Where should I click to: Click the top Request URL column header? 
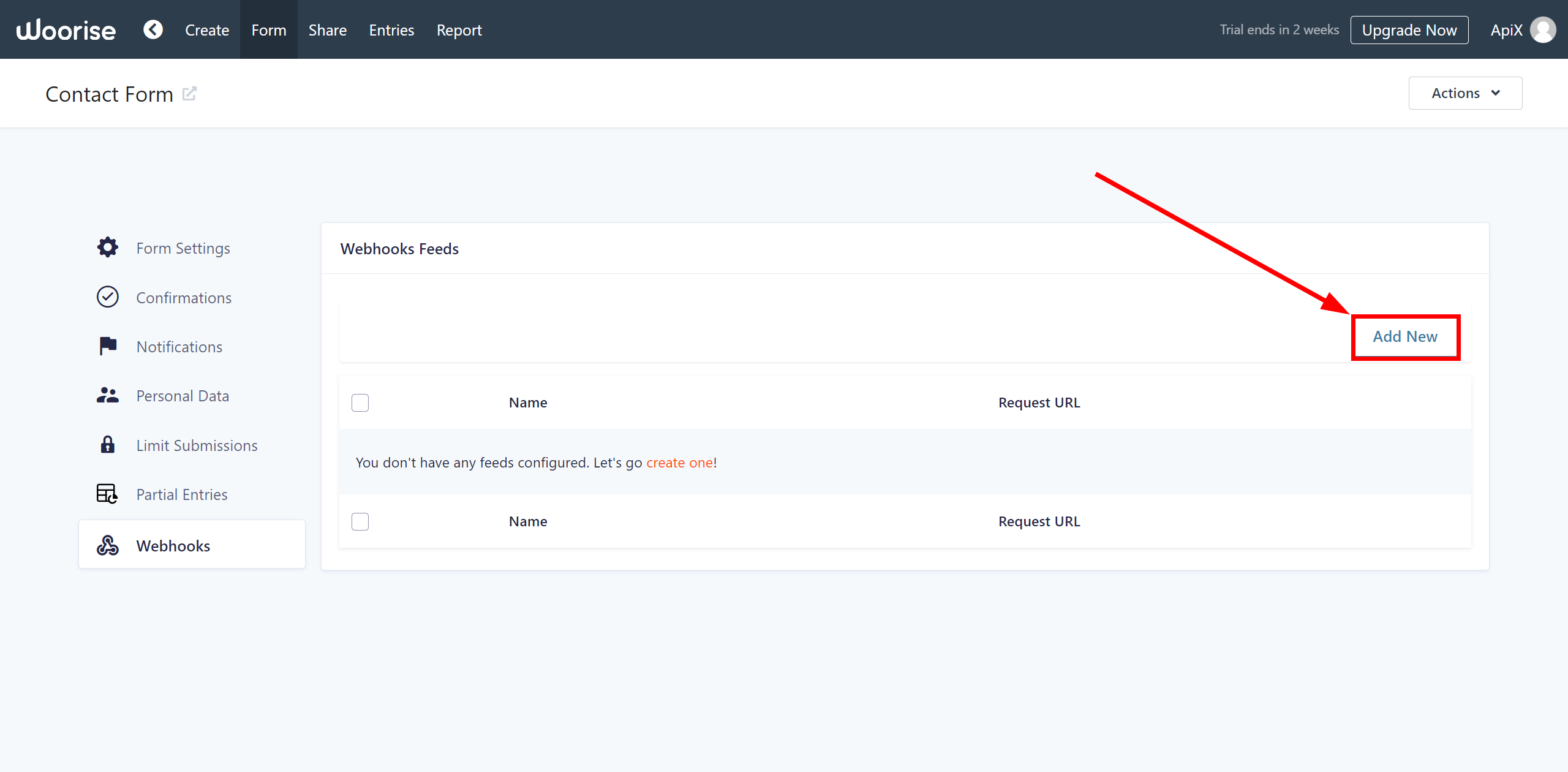pos(1039,403)
